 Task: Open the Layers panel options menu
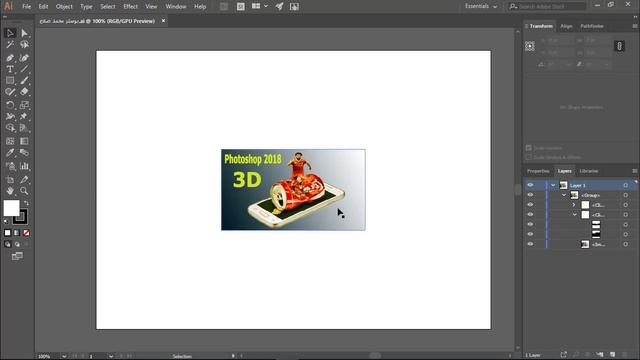tap(635, 171)
